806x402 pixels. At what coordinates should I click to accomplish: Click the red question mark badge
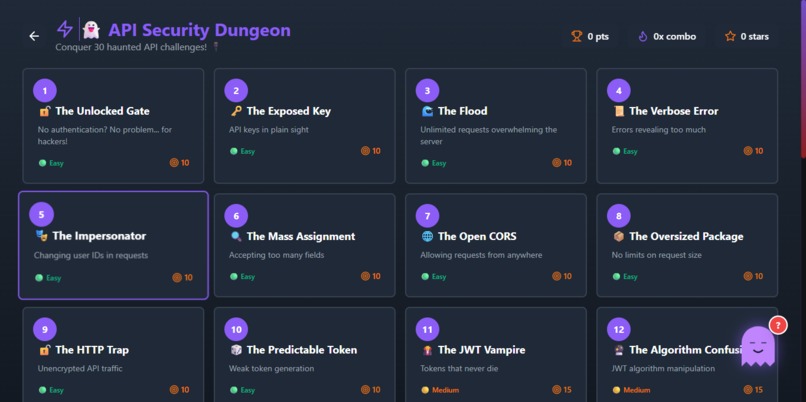click(778, 325)
